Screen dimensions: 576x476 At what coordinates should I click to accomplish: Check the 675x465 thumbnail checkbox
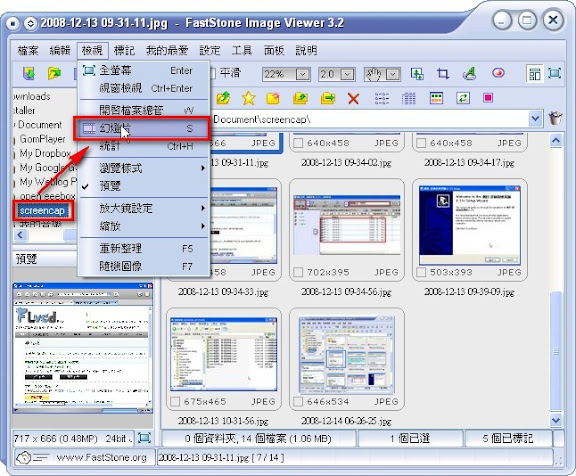pyautogui.click(x=175, y=401)
